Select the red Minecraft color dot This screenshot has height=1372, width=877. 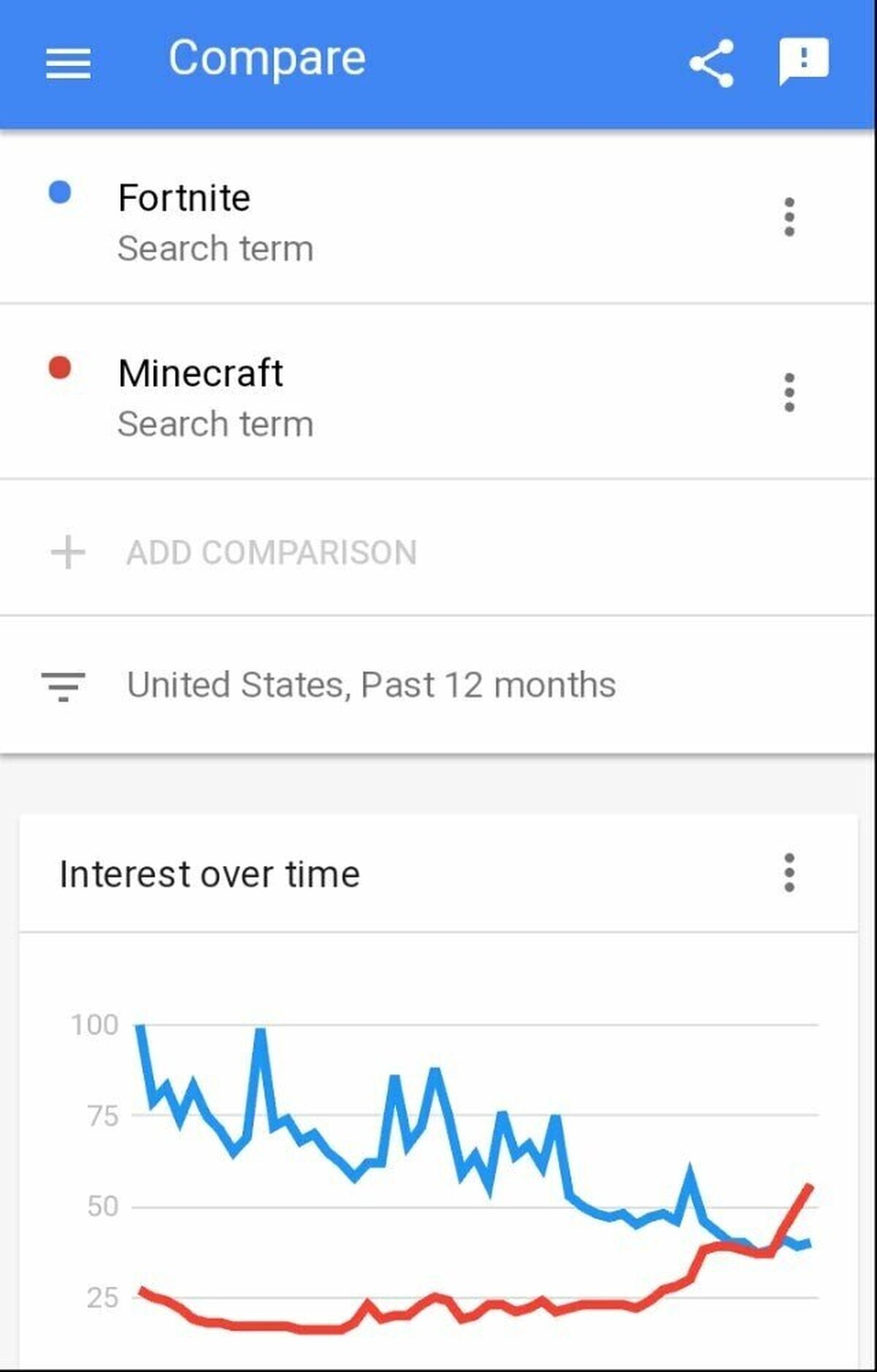(x=59, y=368)
